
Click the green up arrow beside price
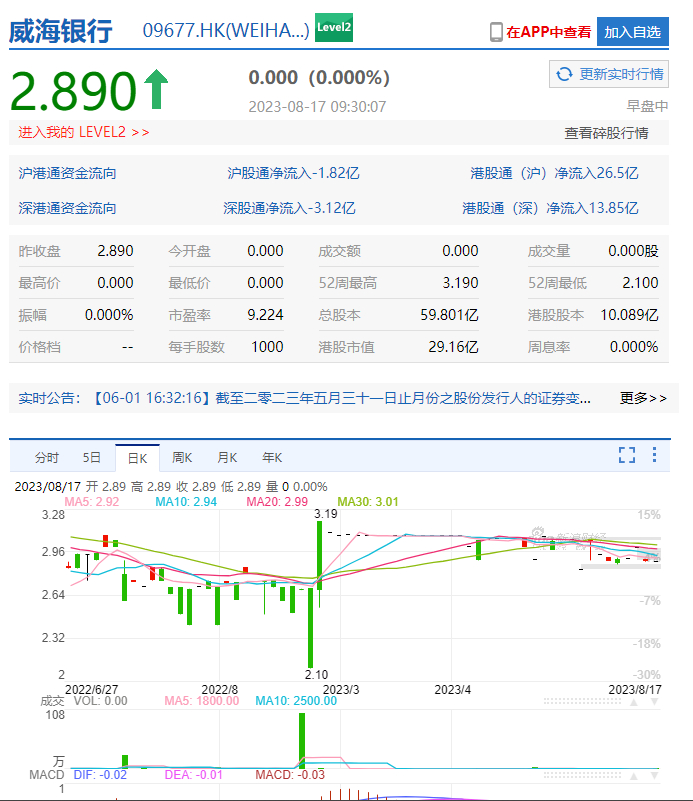point(156,89)
